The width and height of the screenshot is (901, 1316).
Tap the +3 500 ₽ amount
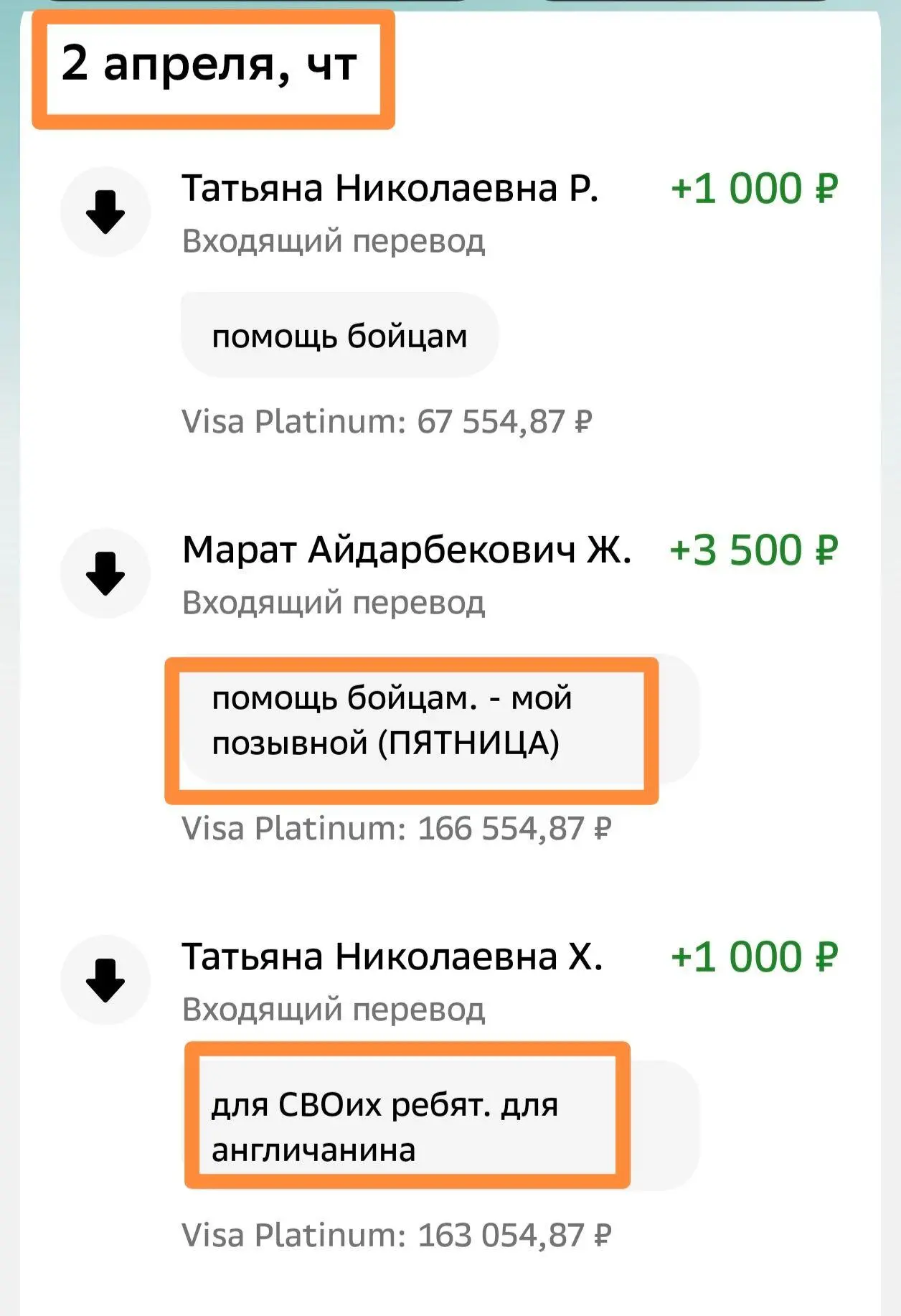[x=753, y=550]
